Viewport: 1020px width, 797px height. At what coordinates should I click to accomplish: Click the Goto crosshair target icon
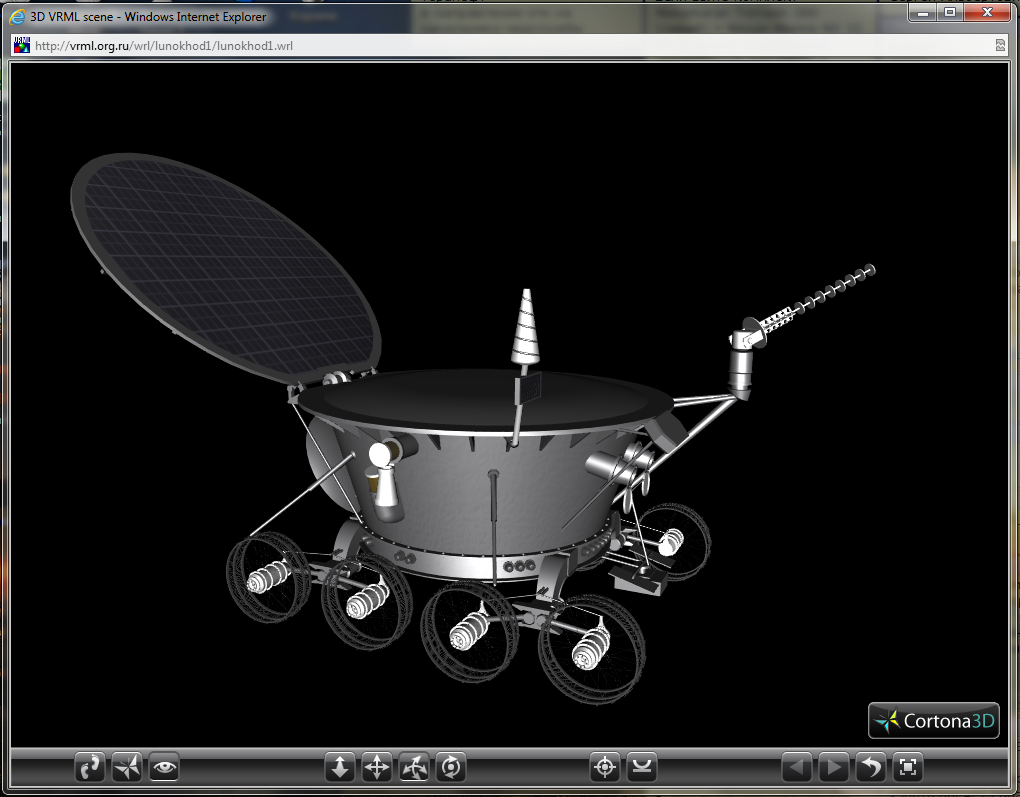click(605, 767)
